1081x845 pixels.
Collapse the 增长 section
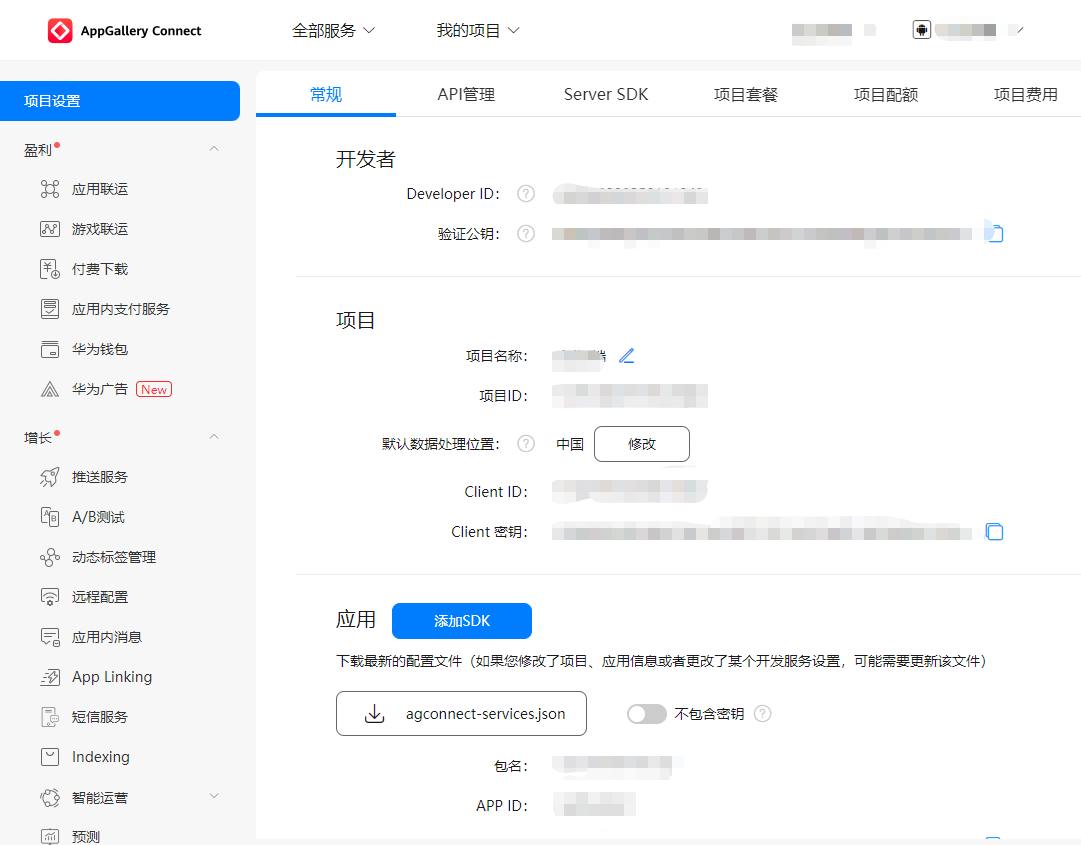click(213, 436)
